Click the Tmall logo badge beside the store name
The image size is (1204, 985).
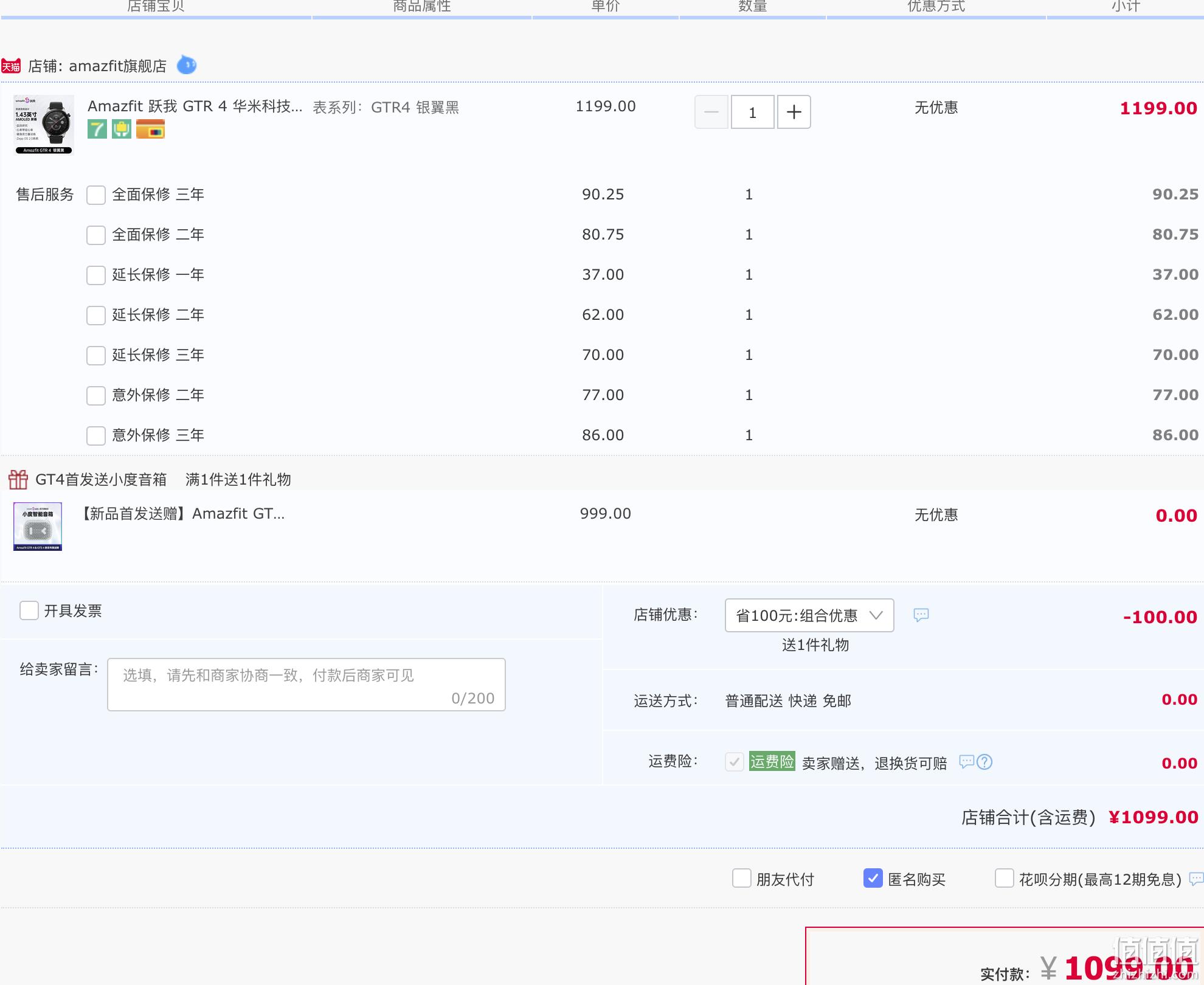tap(11, 66)
